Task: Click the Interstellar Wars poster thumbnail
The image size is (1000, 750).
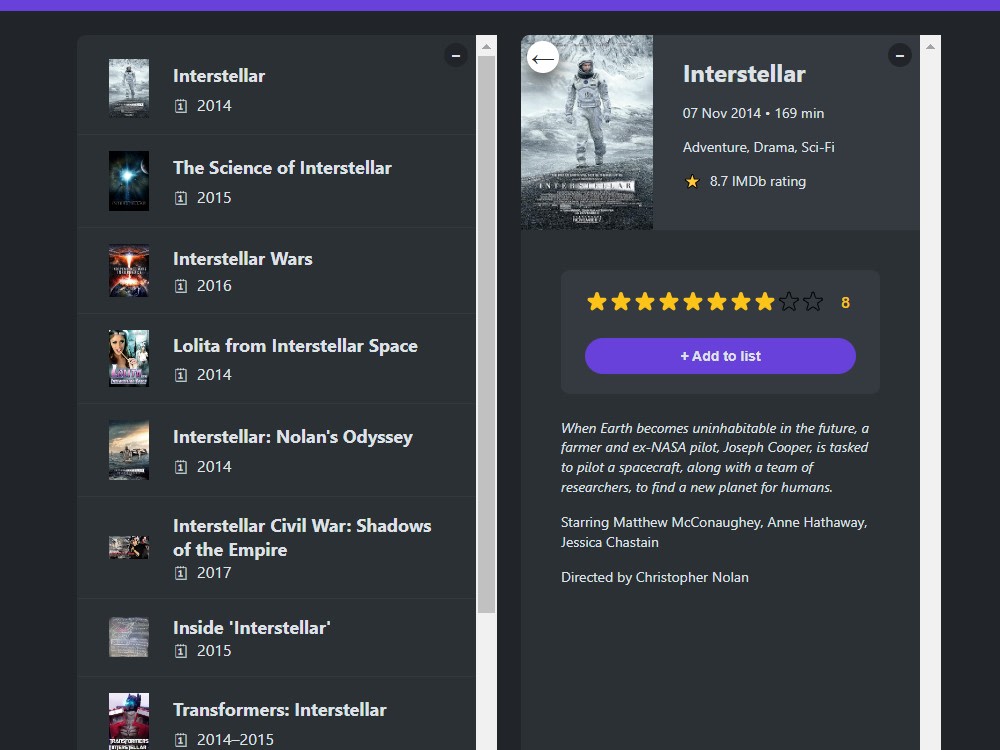Action: [129, 271]
